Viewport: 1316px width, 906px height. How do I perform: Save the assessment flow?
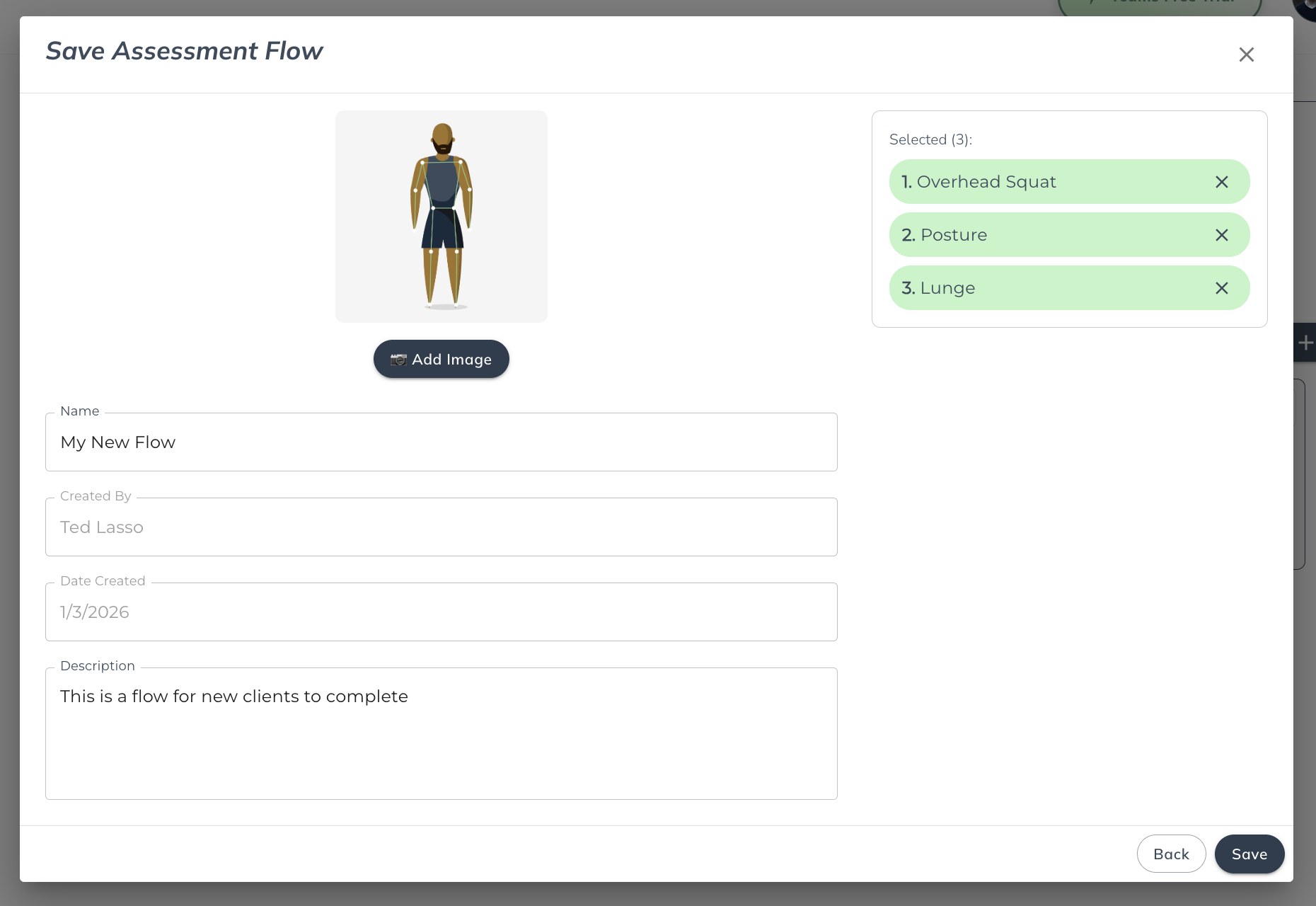[1249, 854]
